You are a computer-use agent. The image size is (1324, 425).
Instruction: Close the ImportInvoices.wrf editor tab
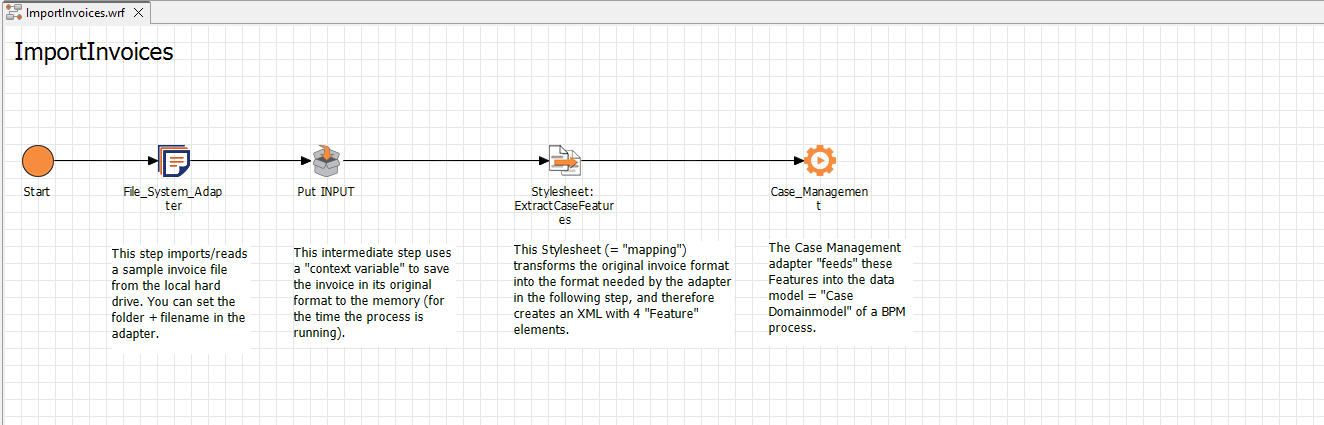[139, 13]
